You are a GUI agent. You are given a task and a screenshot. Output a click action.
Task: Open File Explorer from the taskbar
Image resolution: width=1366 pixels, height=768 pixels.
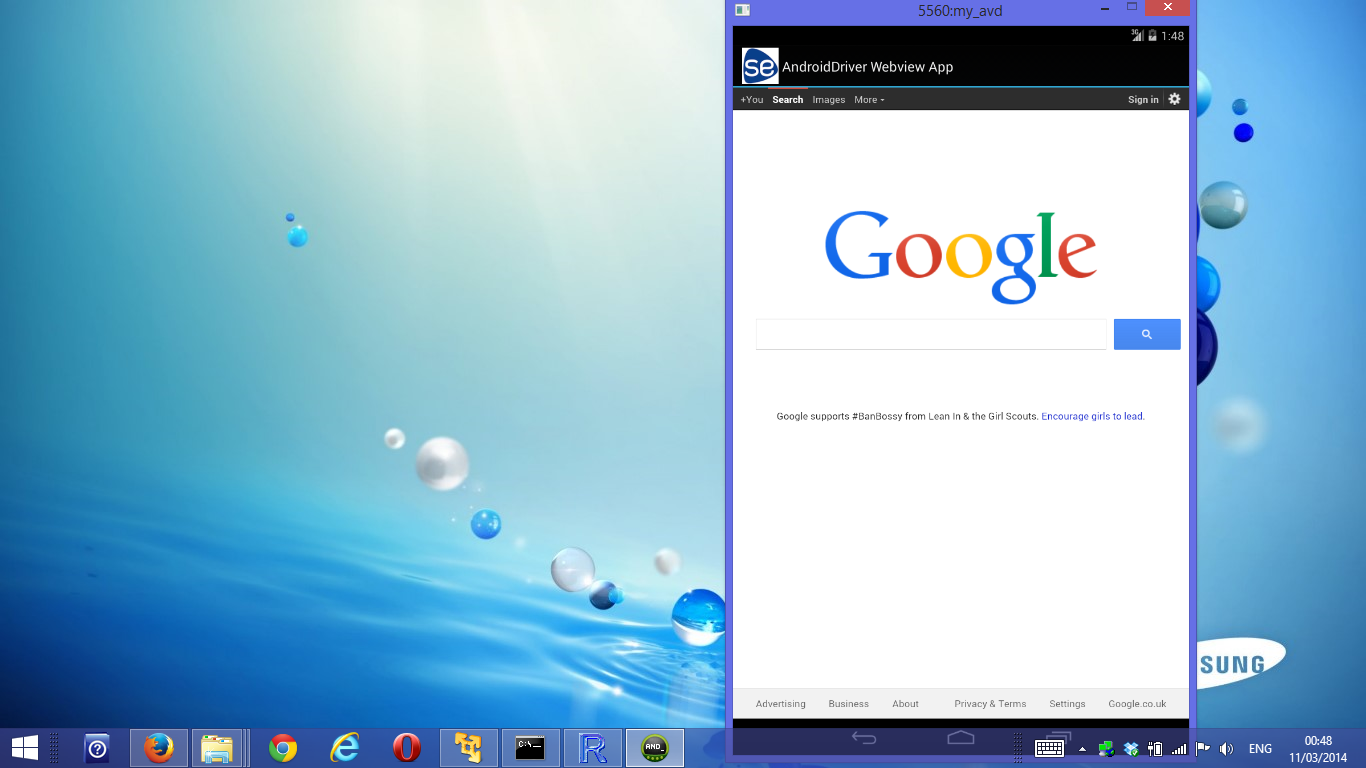[x=217, y=748]
